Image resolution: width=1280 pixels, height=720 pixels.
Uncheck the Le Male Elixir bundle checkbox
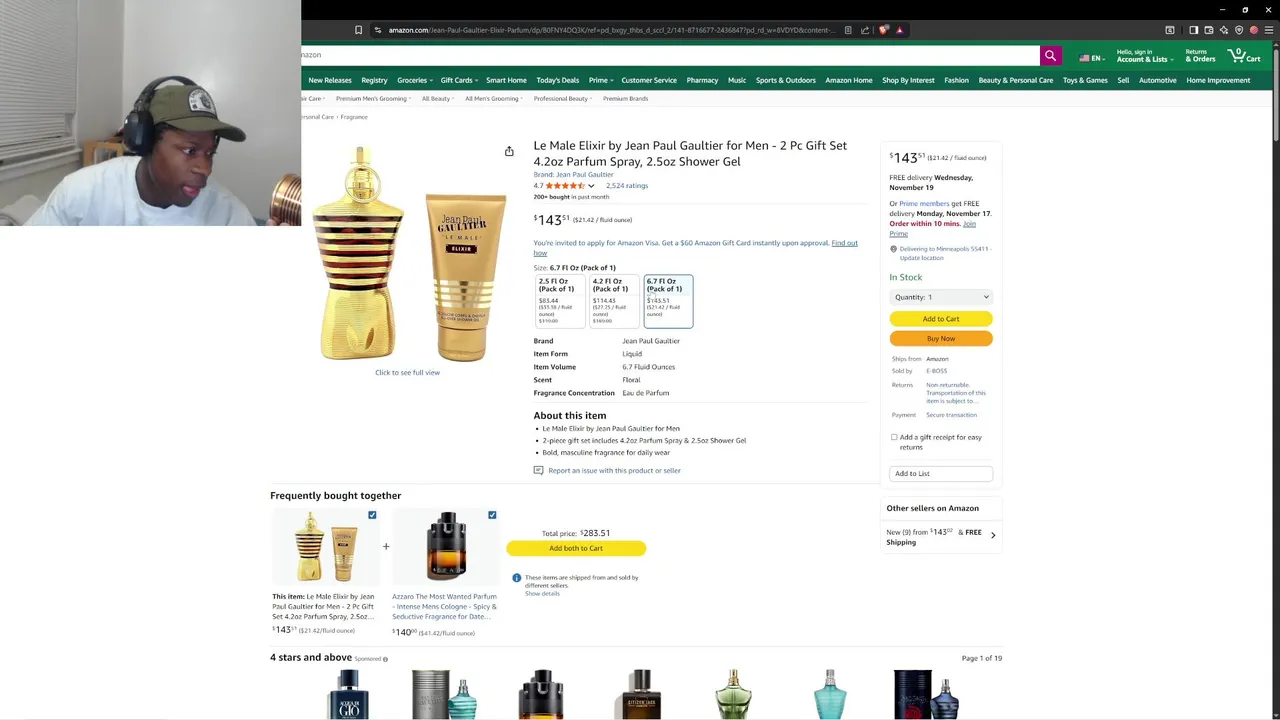pyautogui.click(x=372, y=515)
